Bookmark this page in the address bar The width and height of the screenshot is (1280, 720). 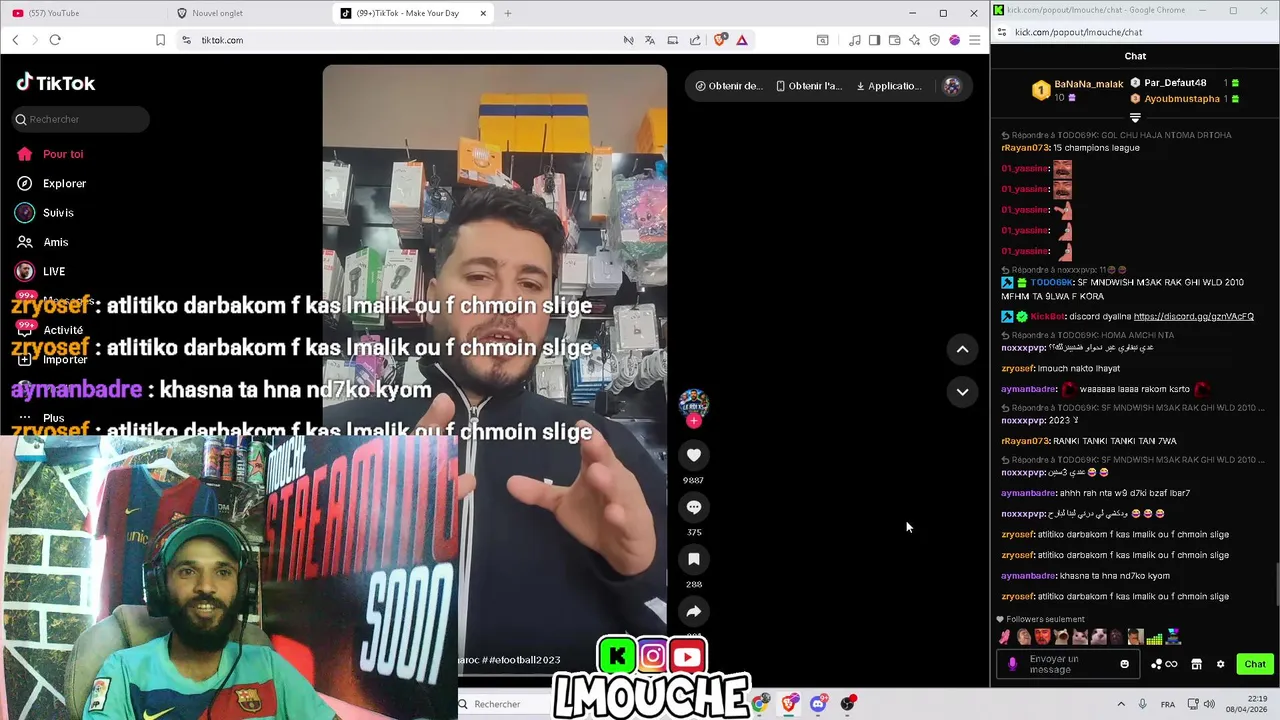click(x=160, y=40)
